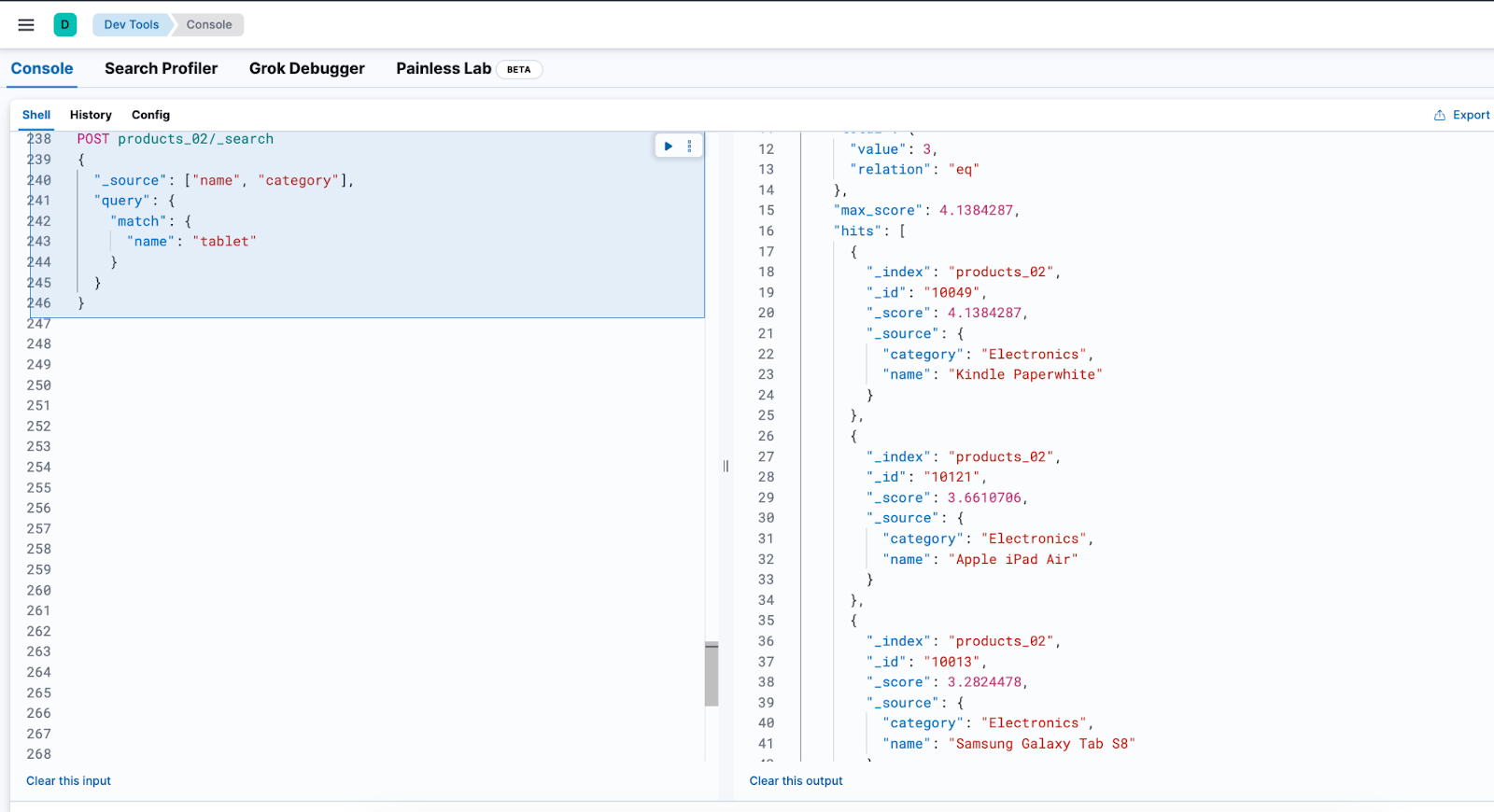Open the request options three-dot menu
1494x812 pixels.
690,146
